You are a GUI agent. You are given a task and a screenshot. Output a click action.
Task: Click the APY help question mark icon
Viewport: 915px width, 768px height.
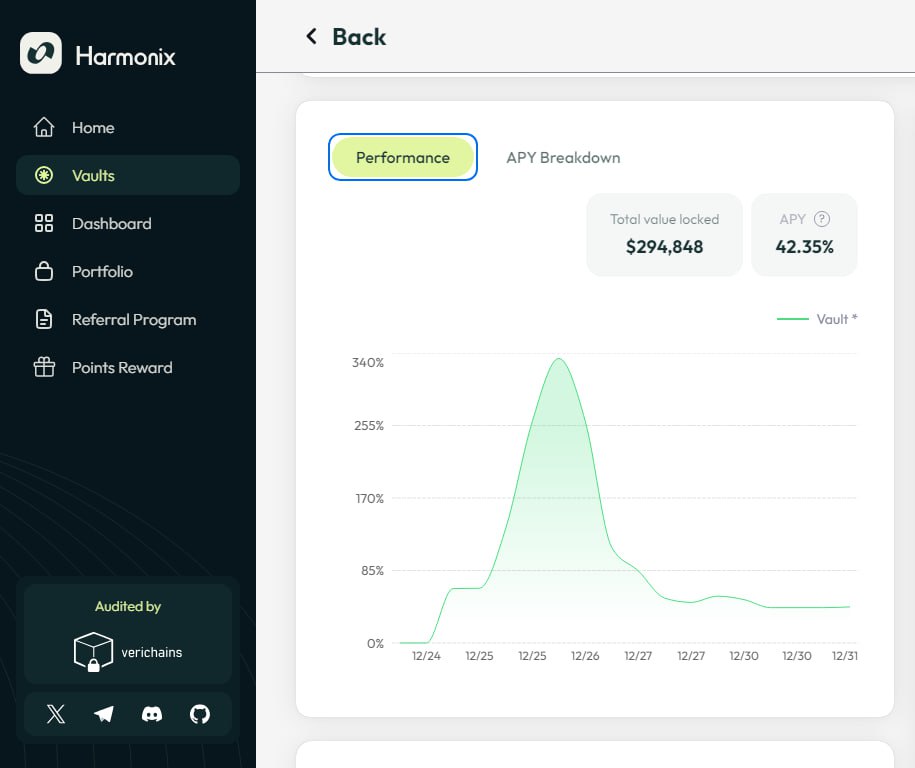(x=822, y=219)
